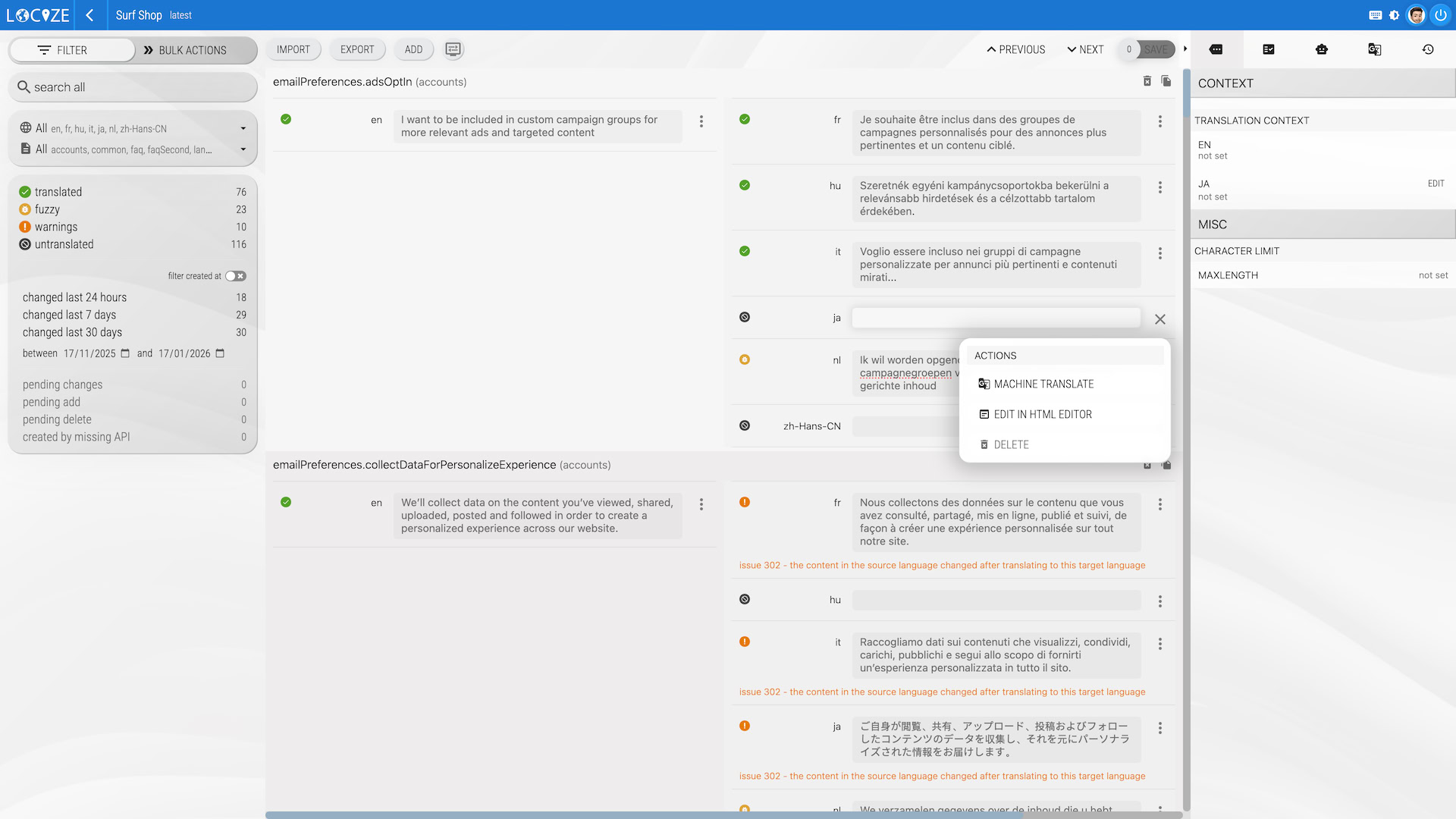Toggle the filter created at switch
The image size is (1456, 819).
click(235, 276)
